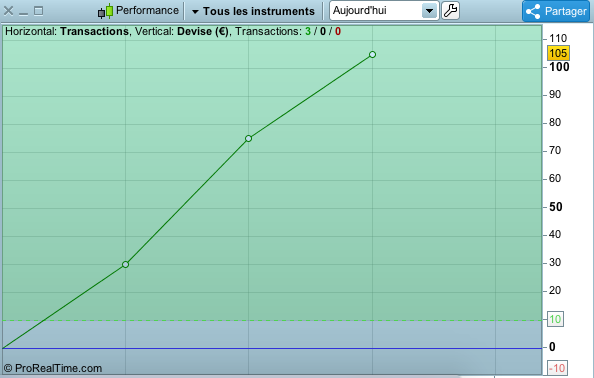The width and height of the screenshot is (594, 378).
Task: Expand the Tous les instruments menu
Action: tap(253, 11)
